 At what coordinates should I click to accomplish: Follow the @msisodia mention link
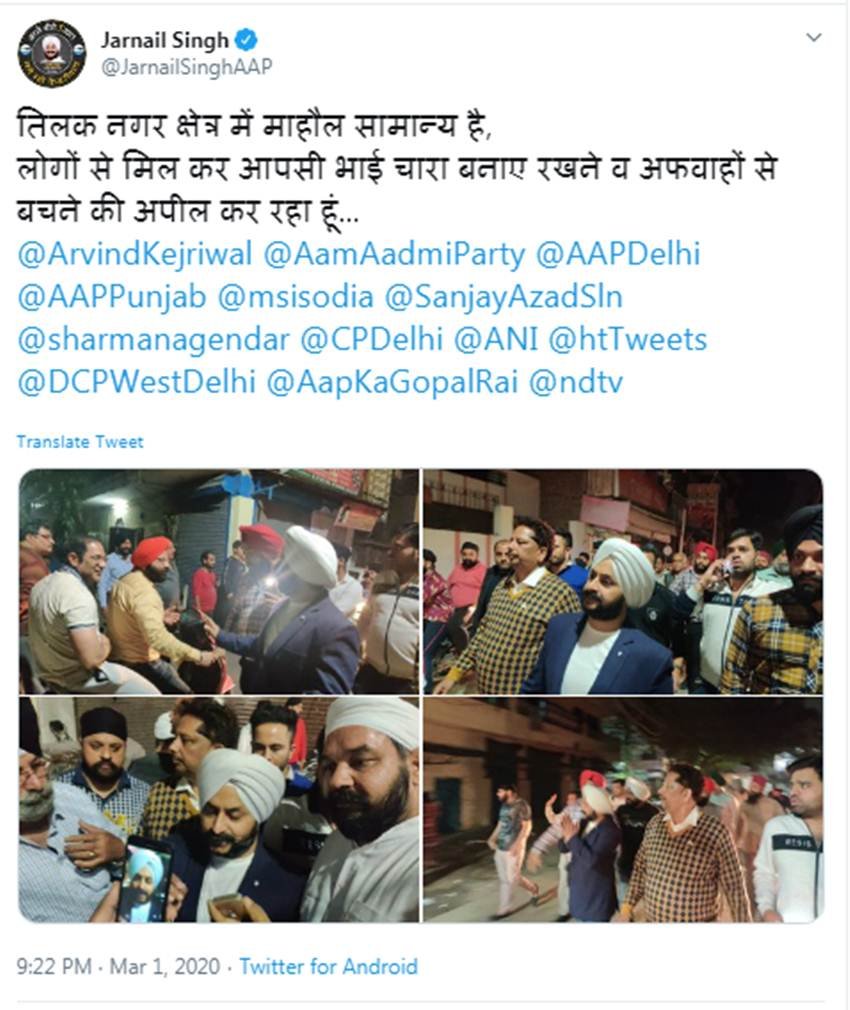click(296, 297)
